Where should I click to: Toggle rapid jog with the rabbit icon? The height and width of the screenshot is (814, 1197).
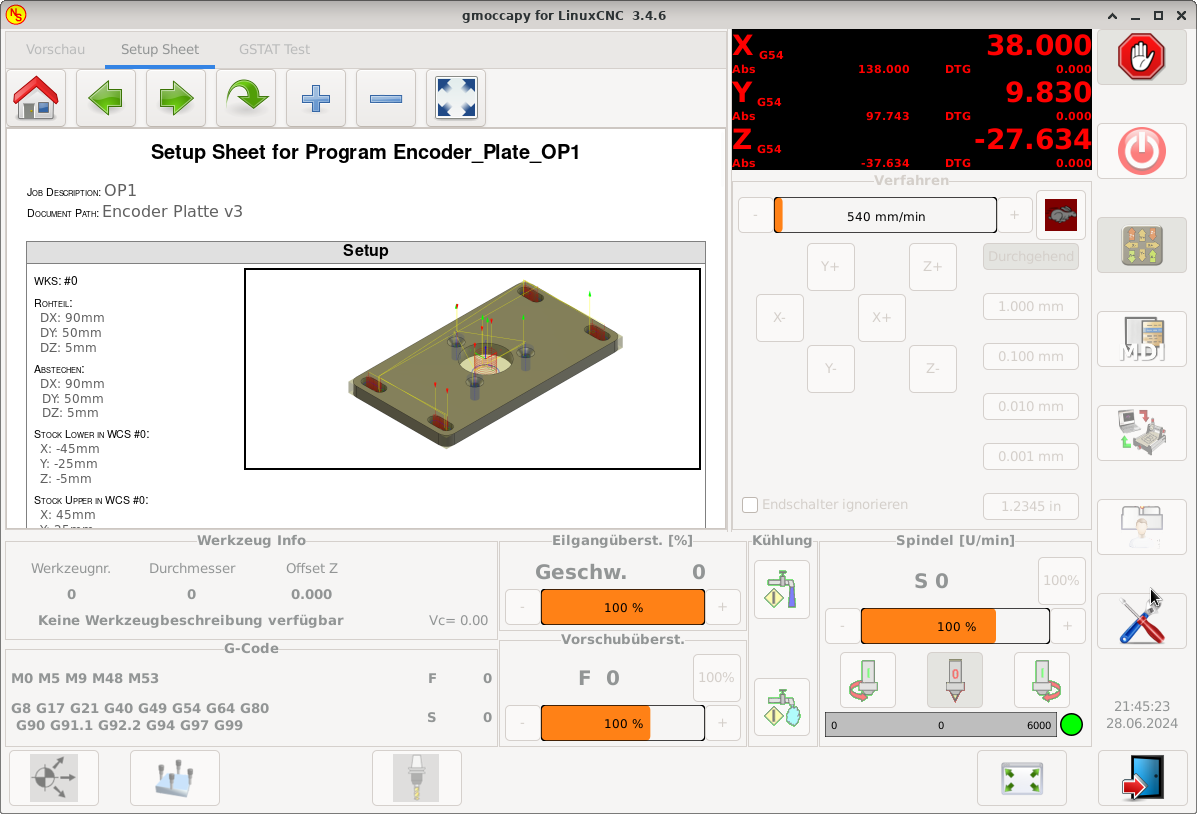1060,215
